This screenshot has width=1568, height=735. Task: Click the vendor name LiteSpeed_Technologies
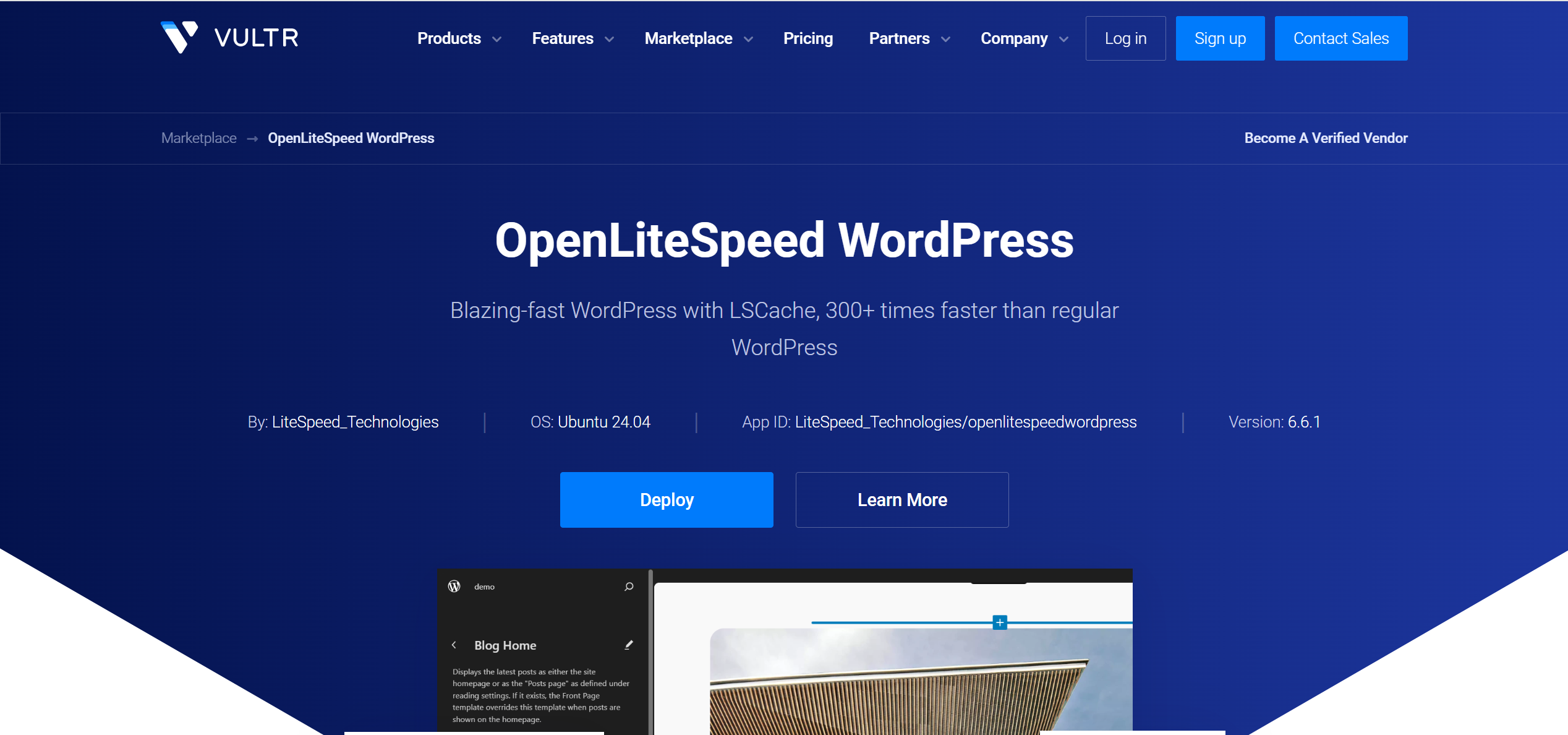(355, 422)
